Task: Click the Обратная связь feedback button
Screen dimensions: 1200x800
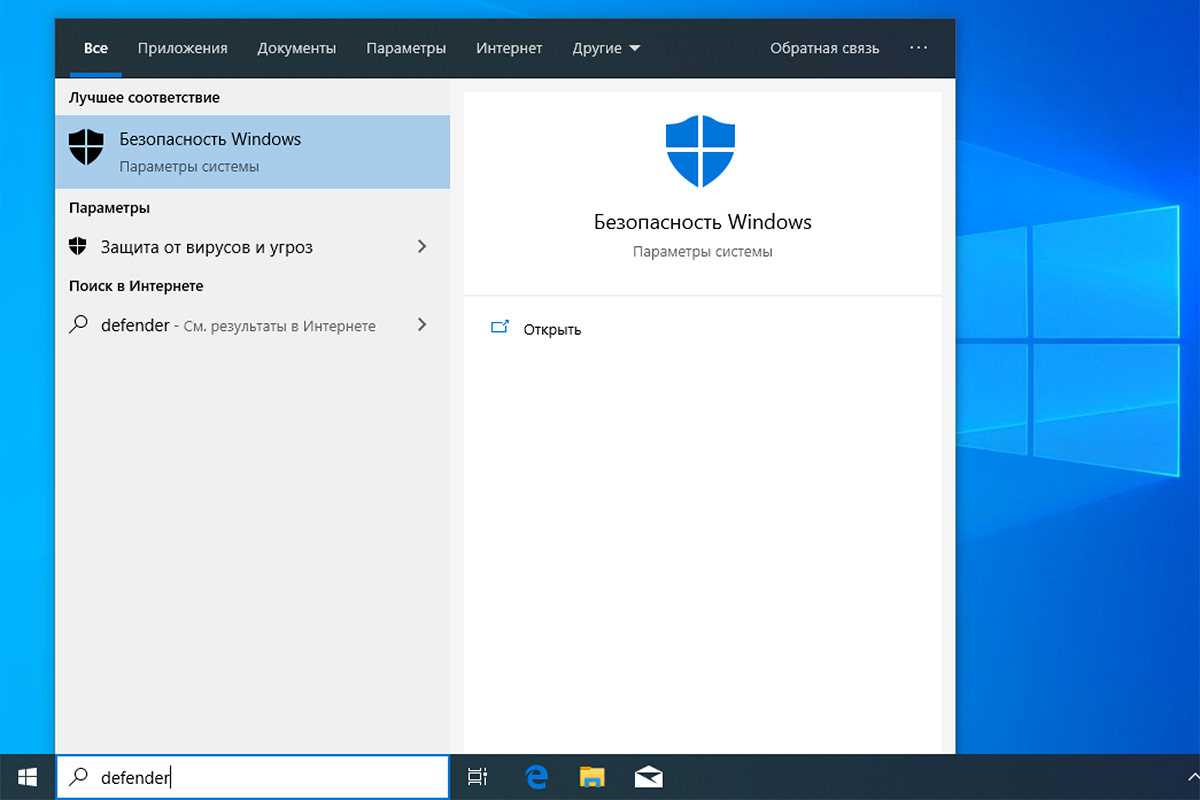Action: pos(824,48)
